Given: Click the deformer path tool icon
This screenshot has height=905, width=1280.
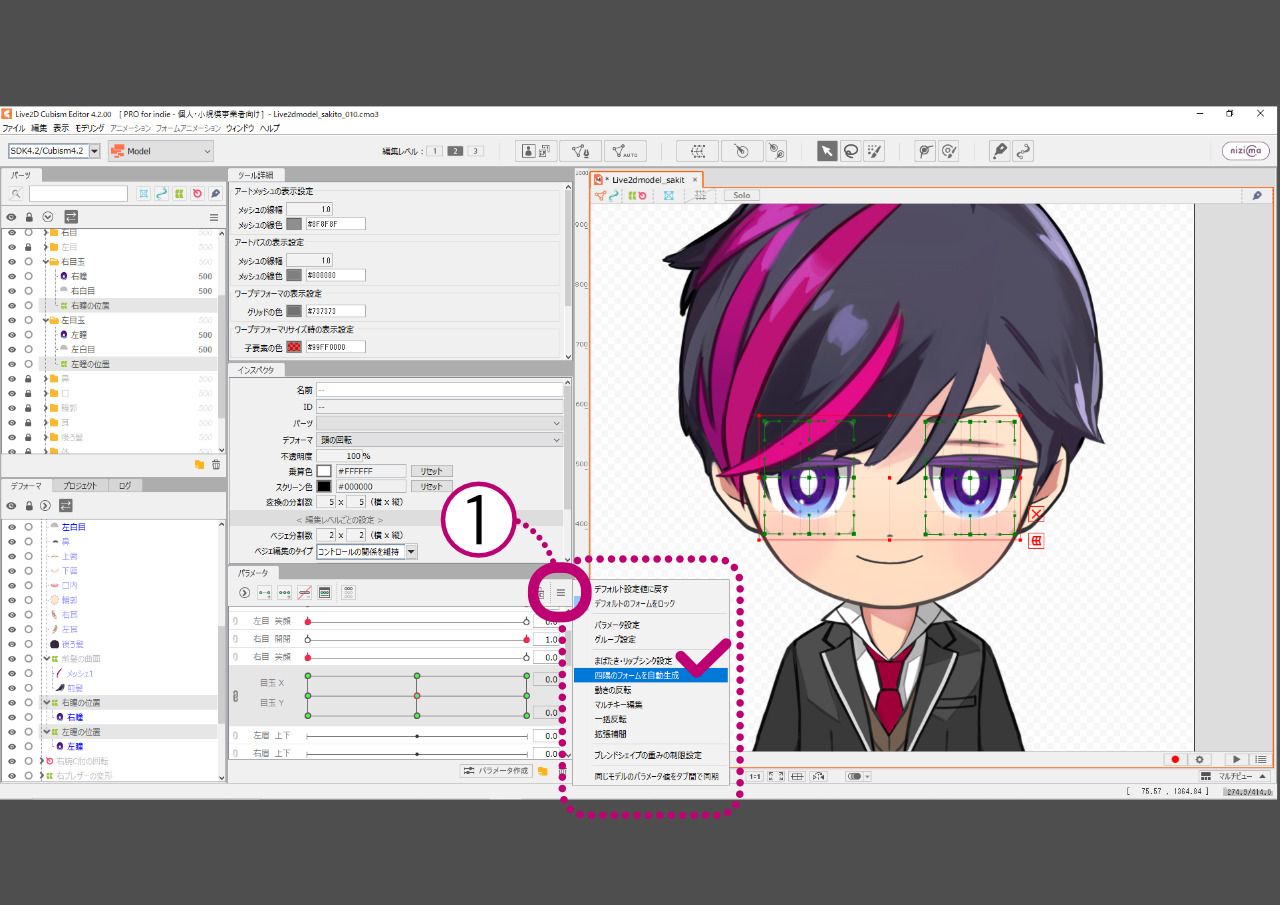Looking at the screenshot, I should [776, 151].
